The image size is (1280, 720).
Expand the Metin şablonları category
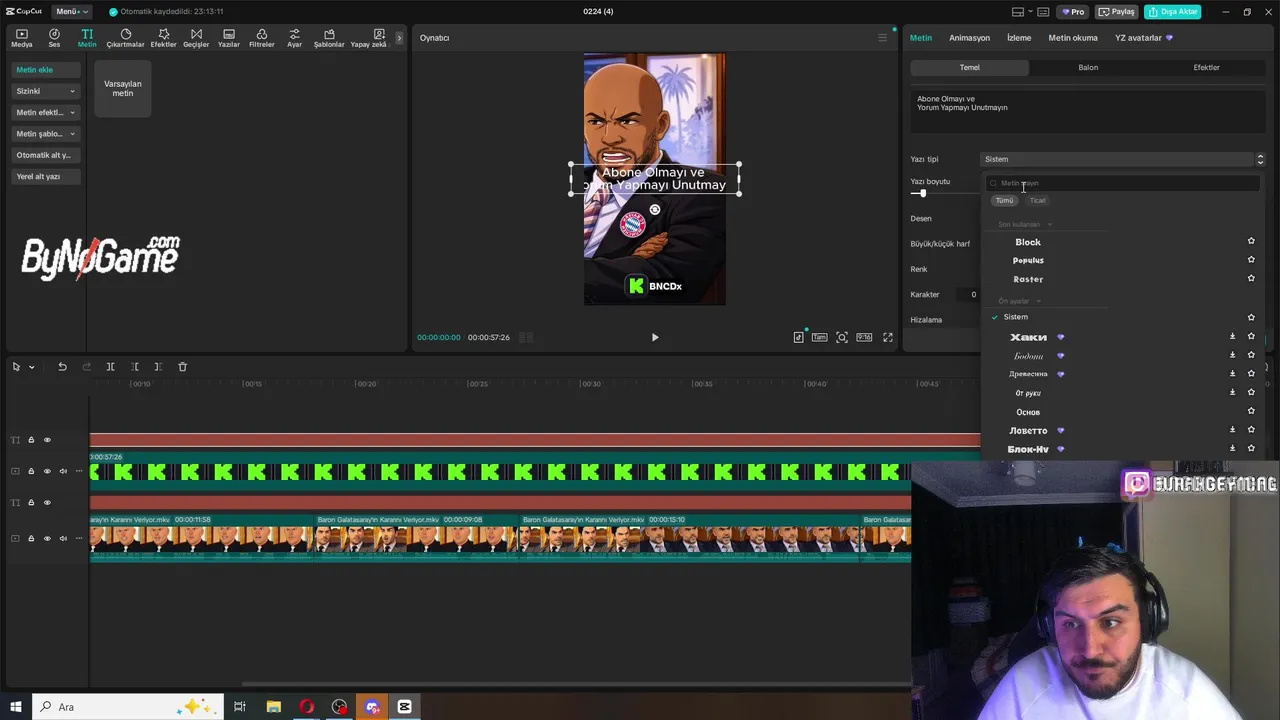[x=45, y=133]
